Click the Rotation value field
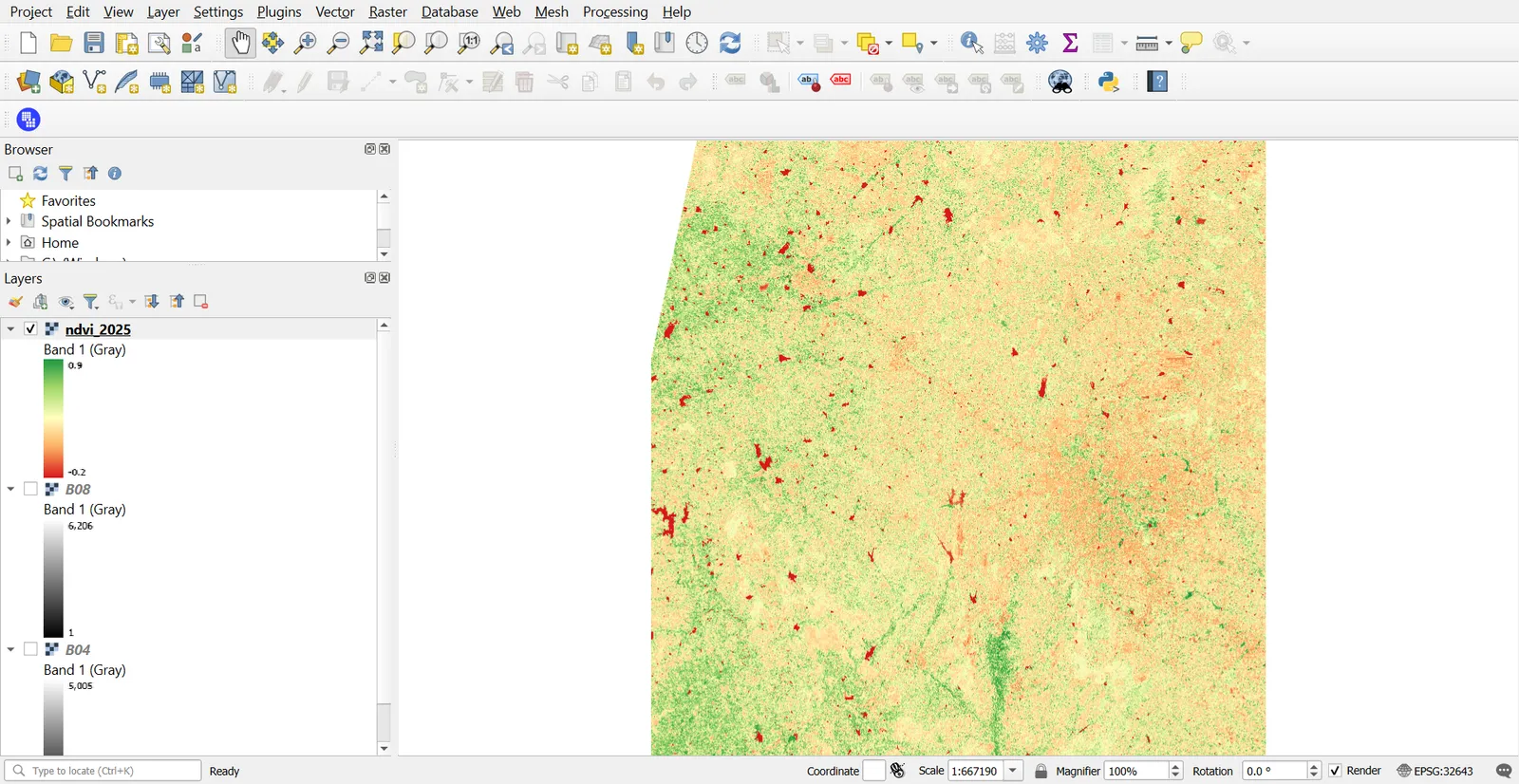 (x=1275, y=771)
